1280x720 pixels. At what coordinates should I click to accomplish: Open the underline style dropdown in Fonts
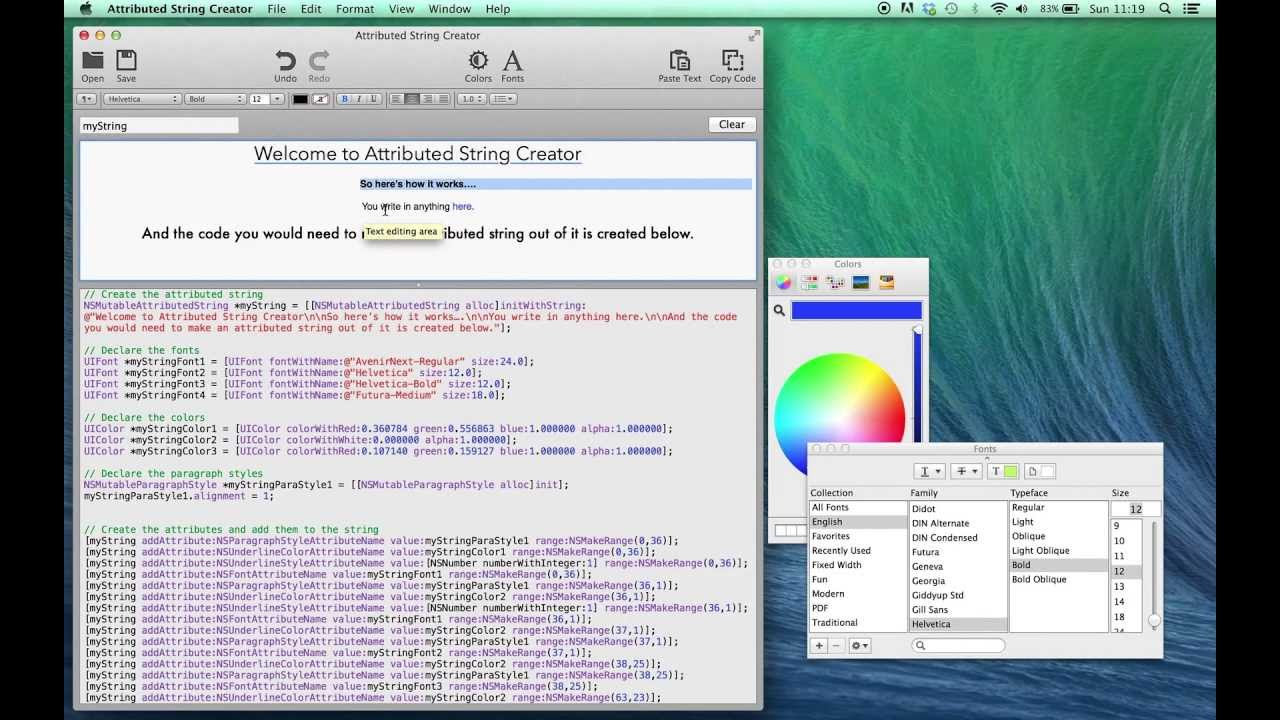click(929, 471)
